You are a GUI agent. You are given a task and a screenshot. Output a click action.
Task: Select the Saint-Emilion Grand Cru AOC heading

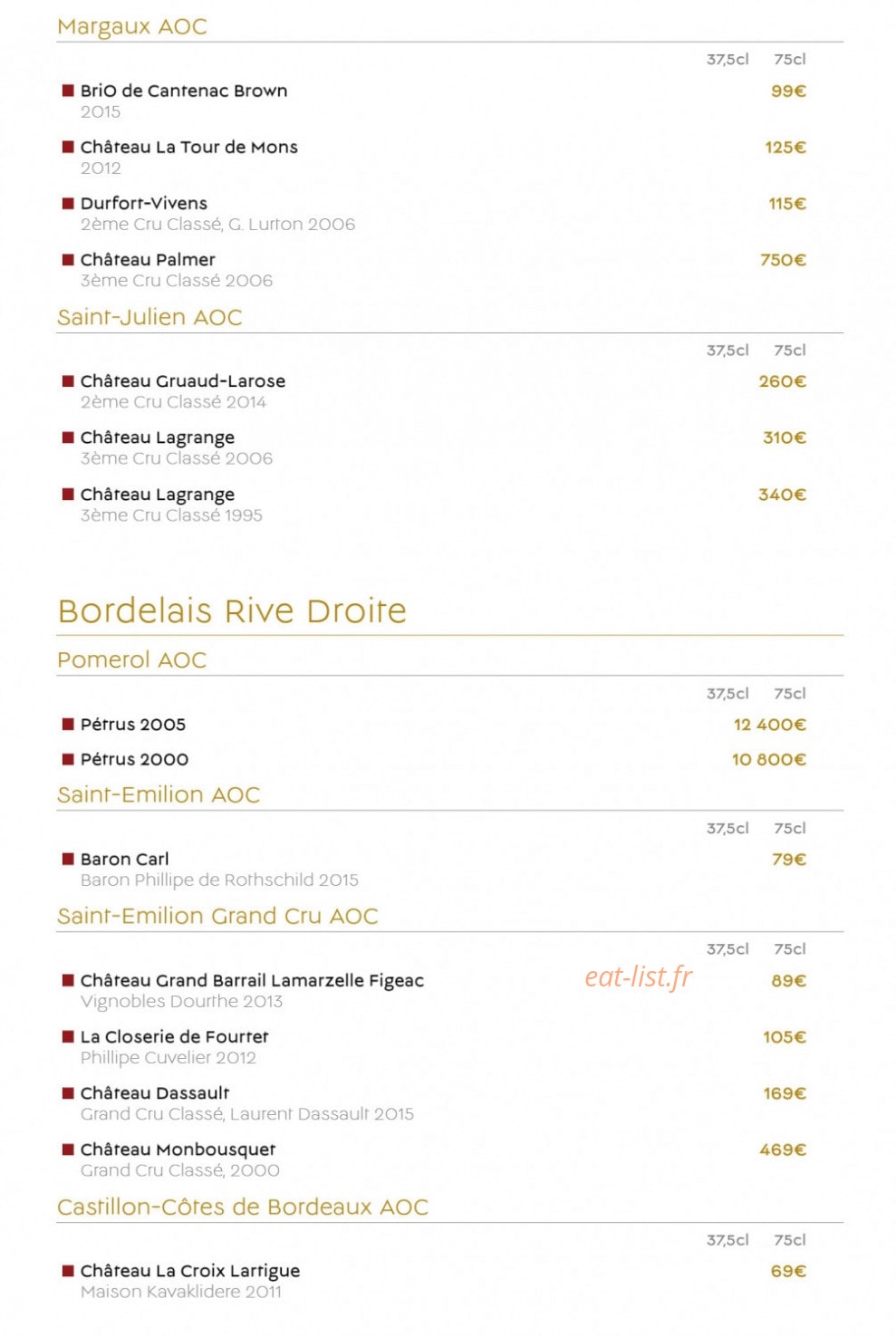tap(217, 916)
